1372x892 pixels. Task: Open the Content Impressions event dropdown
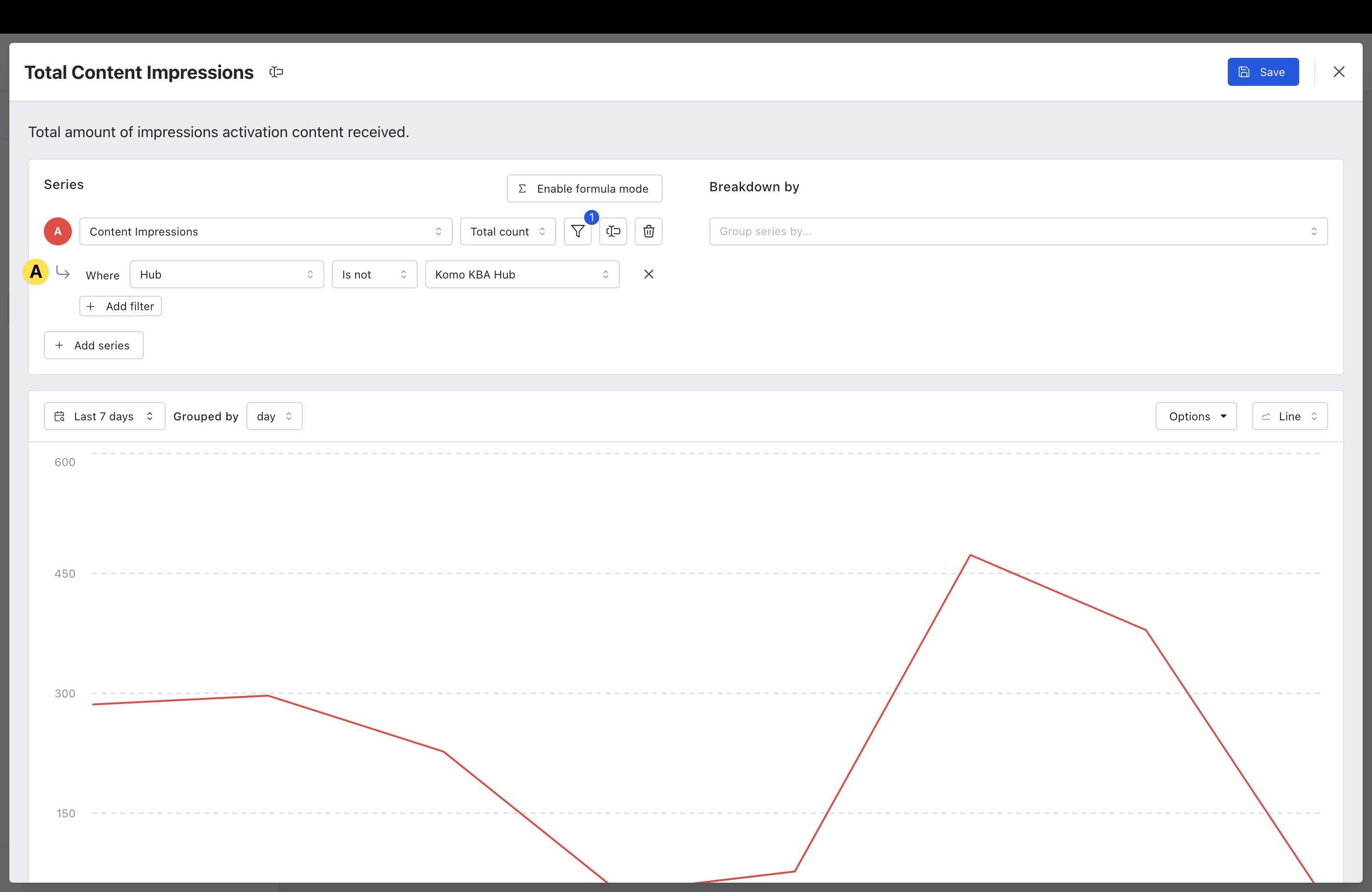[265, 232]
